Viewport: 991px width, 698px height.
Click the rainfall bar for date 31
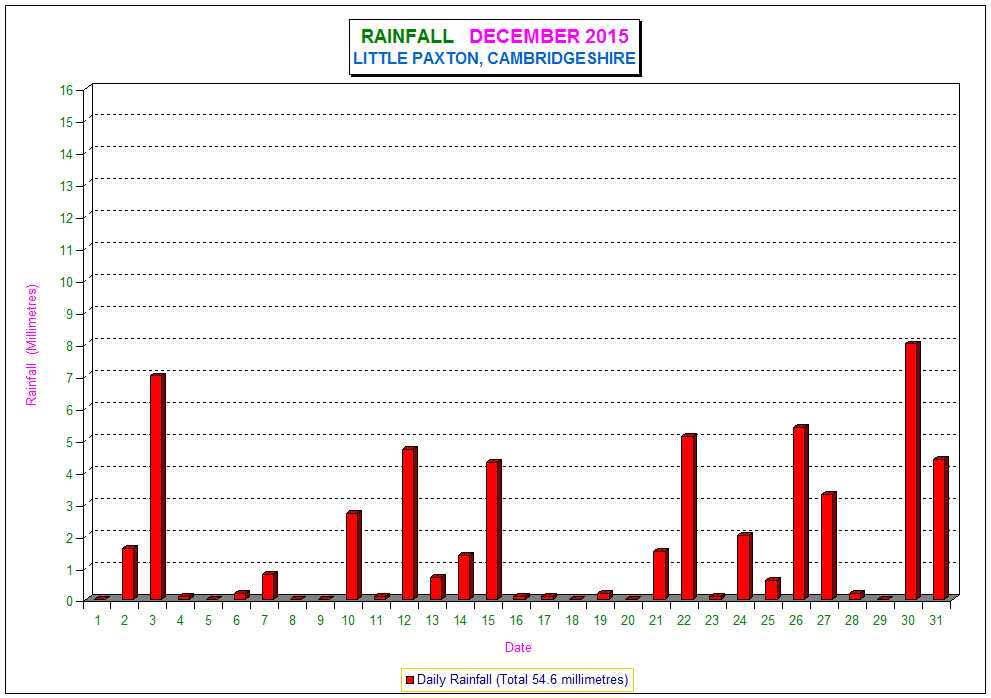940,529
